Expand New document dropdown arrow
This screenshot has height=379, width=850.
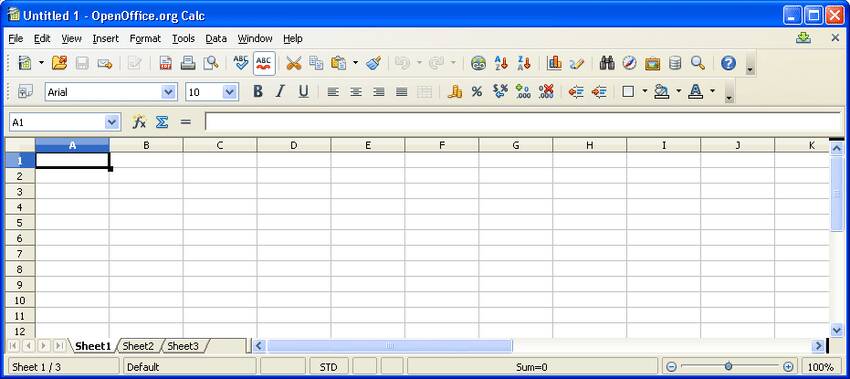(41, 63)
